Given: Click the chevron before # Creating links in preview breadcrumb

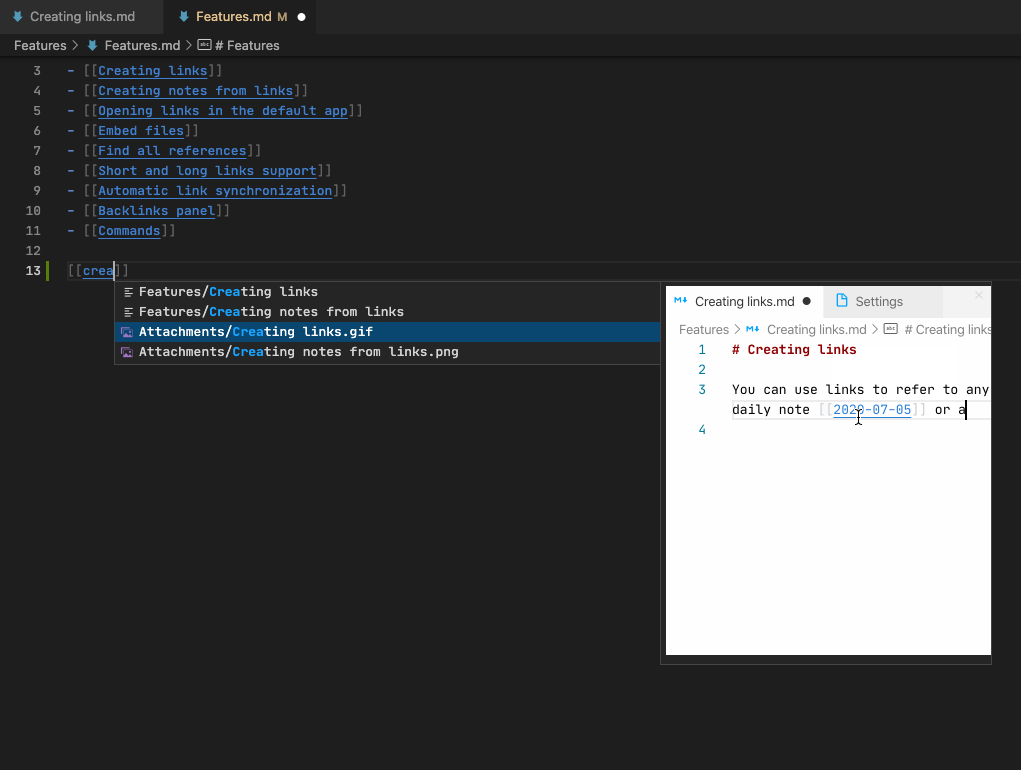Looking at the screenshot, I should click(x=875, y=329).
